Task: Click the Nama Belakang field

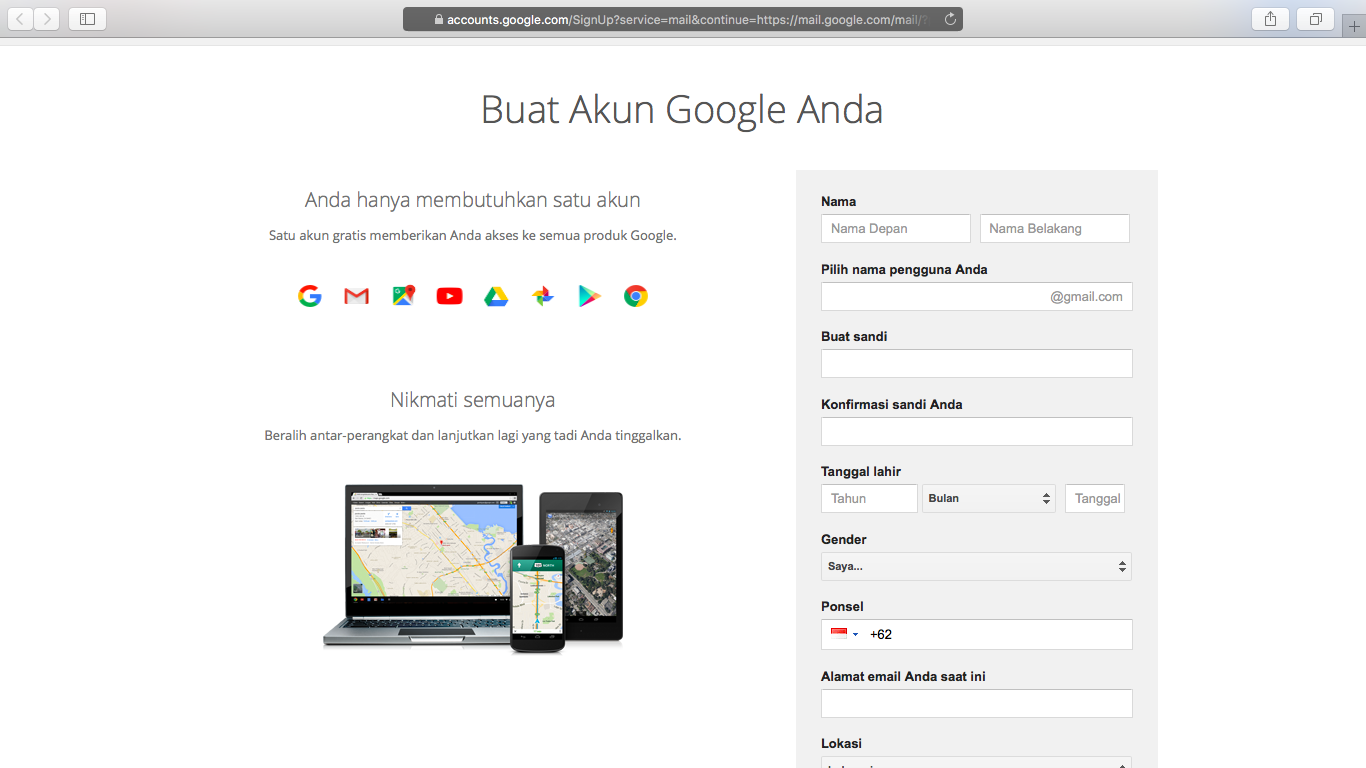Action: [1055, 228]
